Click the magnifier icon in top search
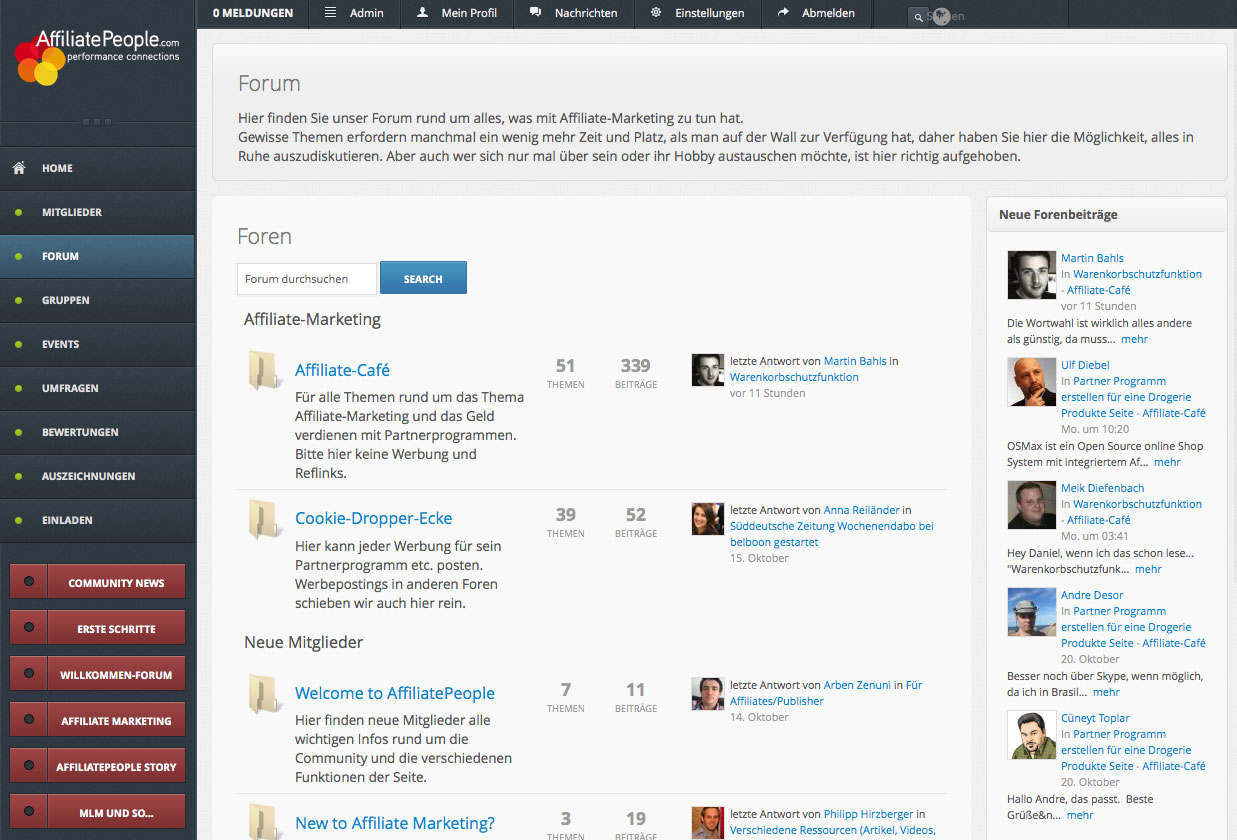 click(x=918, y=18)
